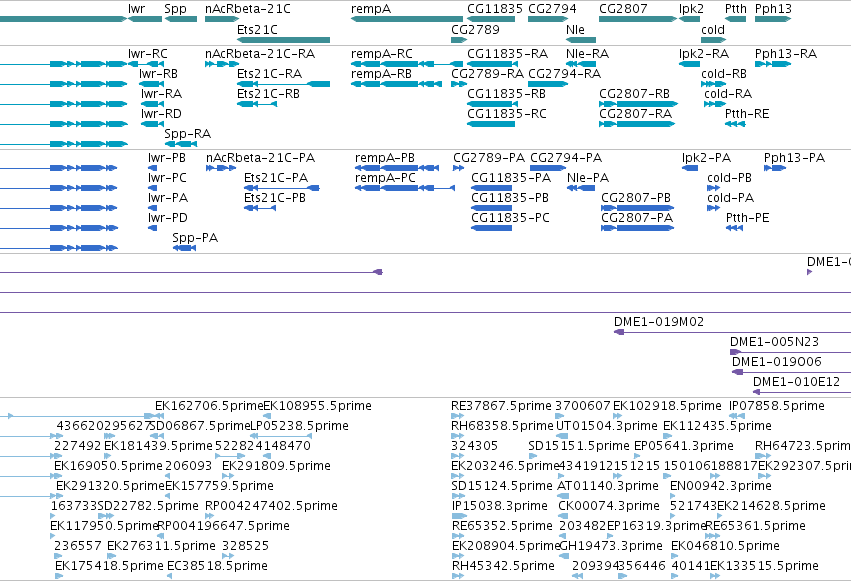Select the rempA-RB transcript
Image resolution: width=851 pixels, height=581 pixels.
click(x=396, y=84)
